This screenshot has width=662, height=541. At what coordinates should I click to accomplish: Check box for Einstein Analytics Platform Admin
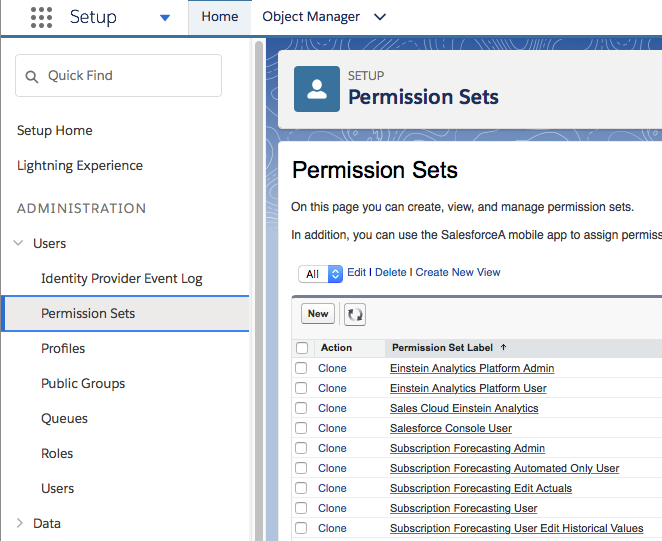point(301,368)
